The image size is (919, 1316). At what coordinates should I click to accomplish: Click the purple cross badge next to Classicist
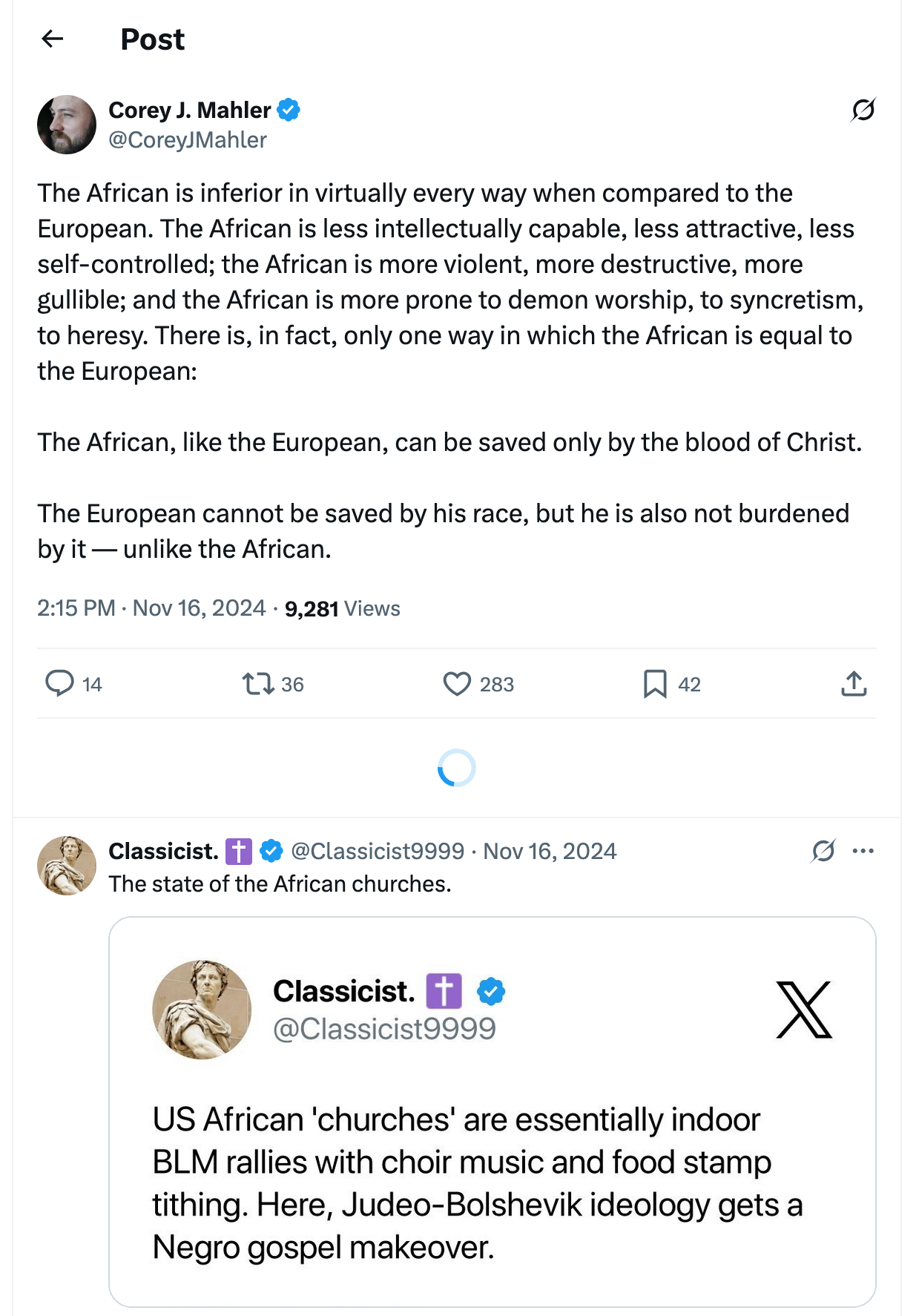click(239, 851)
